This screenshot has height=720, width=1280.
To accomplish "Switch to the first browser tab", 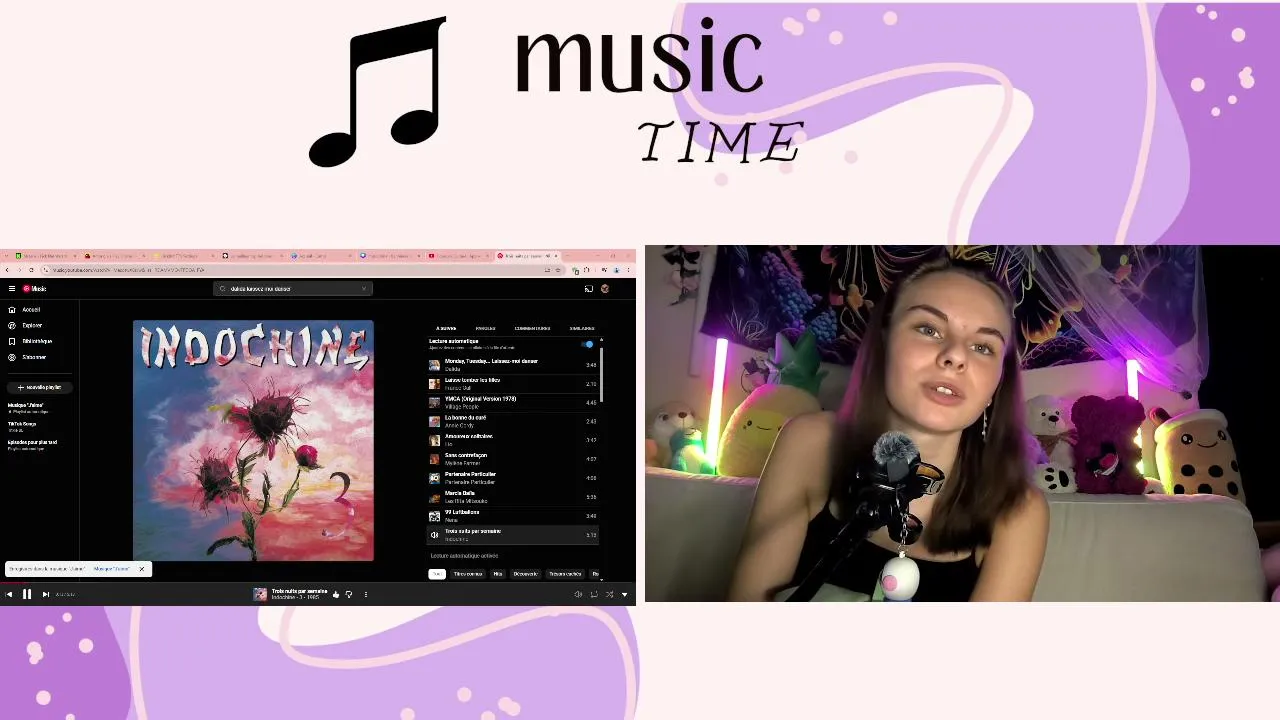I will [x=44, y=256].
